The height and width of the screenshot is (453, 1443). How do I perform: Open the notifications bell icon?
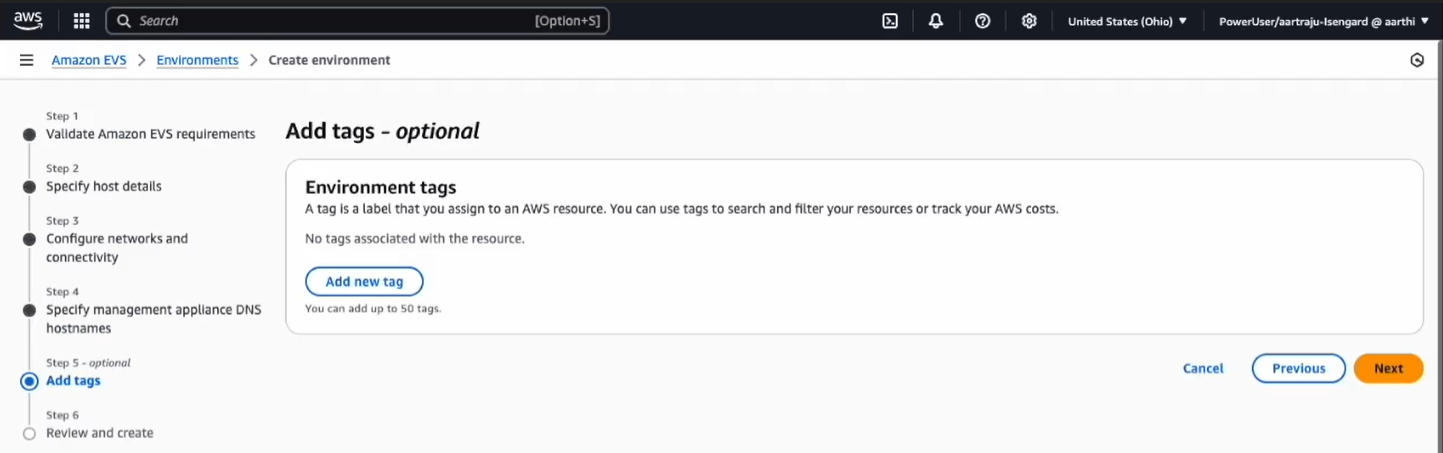tap(936, 21)
